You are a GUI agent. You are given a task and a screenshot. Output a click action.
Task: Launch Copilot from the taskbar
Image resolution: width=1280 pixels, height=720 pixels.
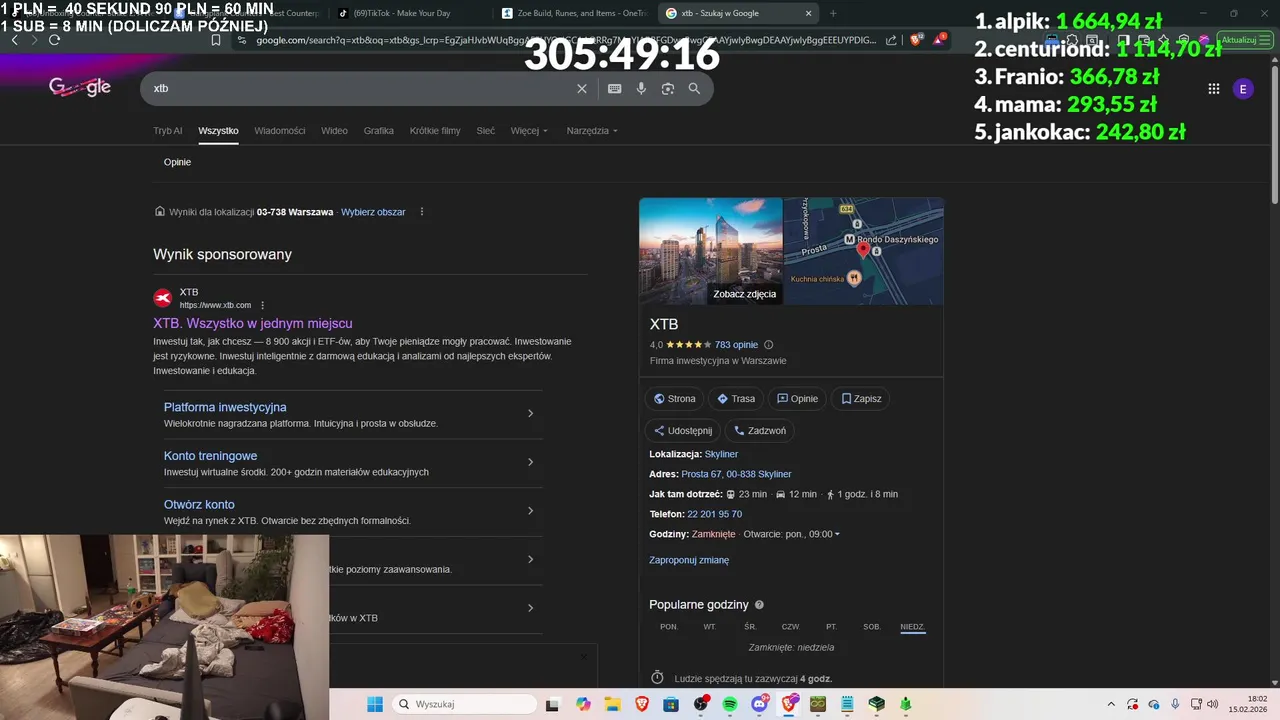point(583,704)
